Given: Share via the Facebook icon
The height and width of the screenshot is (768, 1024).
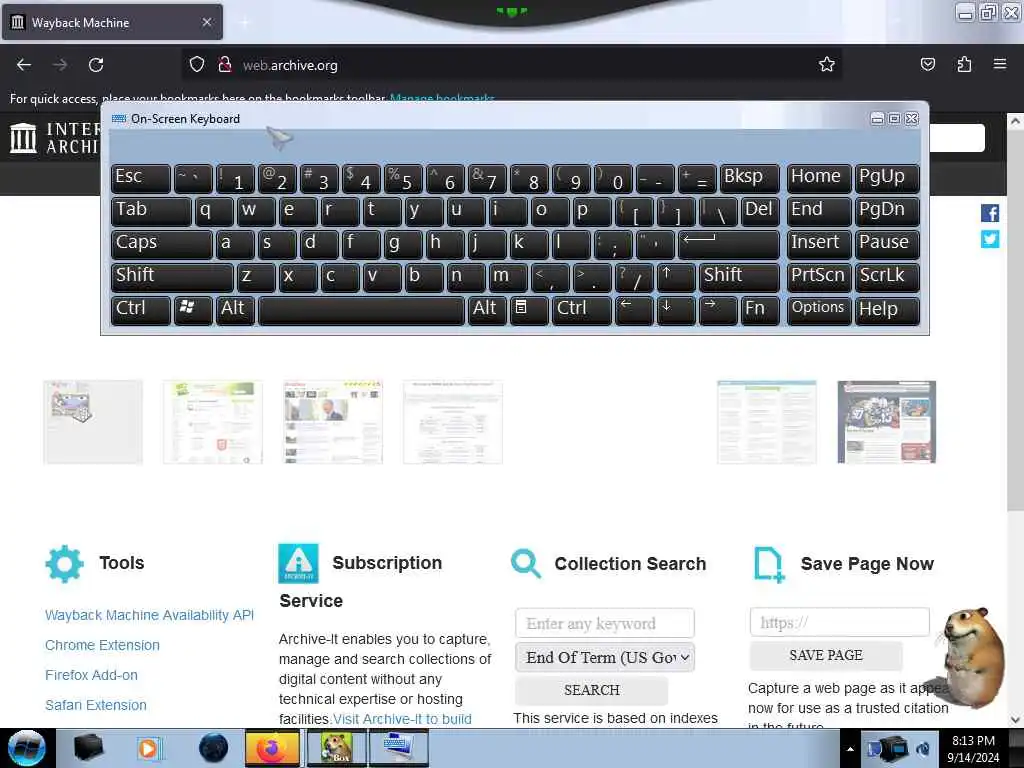Looking at the screenshot, I should pyautogui.click(x=989, y=213).
